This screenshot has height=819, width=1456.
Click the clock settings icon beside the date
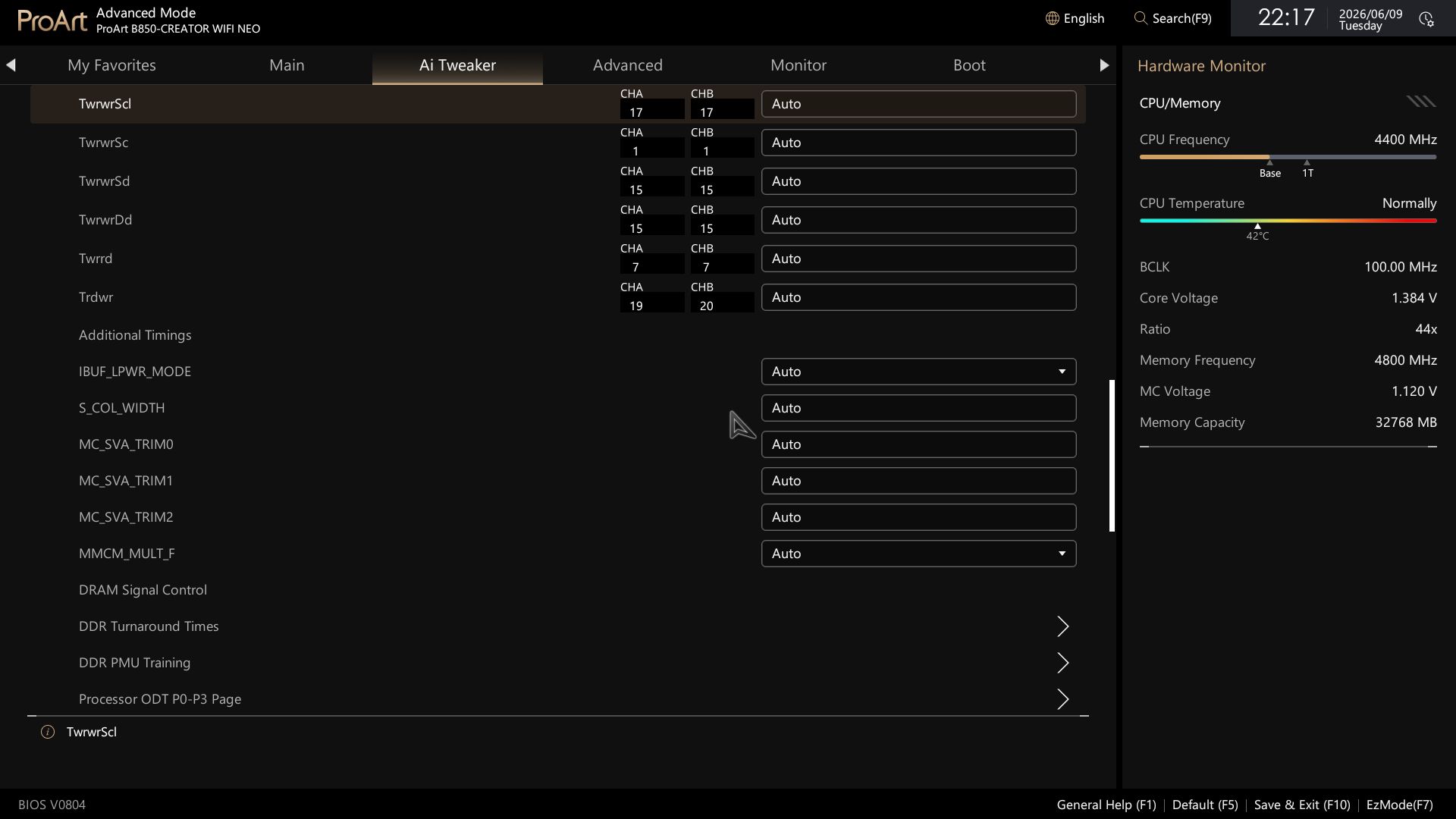1426,19
